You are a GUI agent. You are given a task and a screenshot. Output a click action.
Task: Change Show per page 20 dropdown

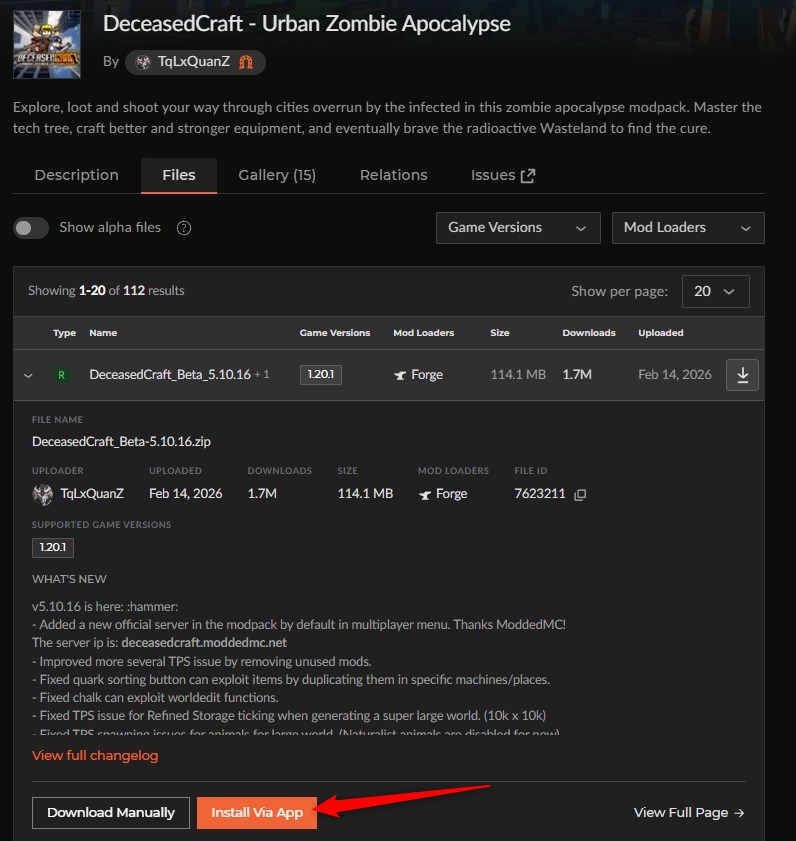[716, 291]
